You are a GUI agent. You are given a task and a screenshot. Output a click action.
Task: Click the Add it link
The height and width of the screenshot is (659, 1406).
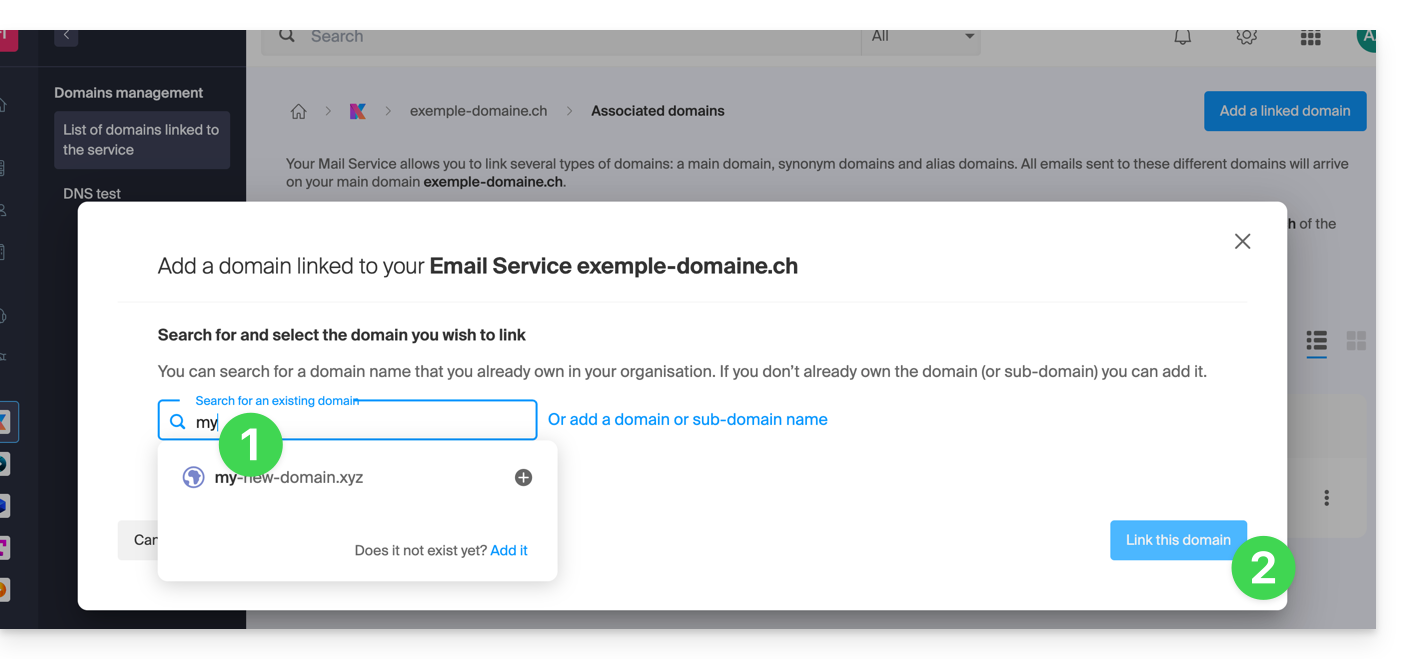(508, 550)
